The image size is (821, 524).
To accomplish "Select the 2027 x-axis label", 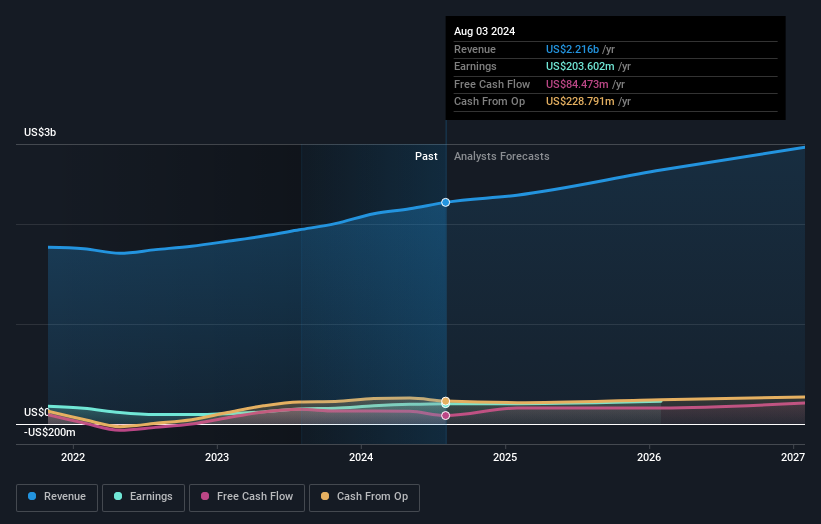I will [793, 457].
